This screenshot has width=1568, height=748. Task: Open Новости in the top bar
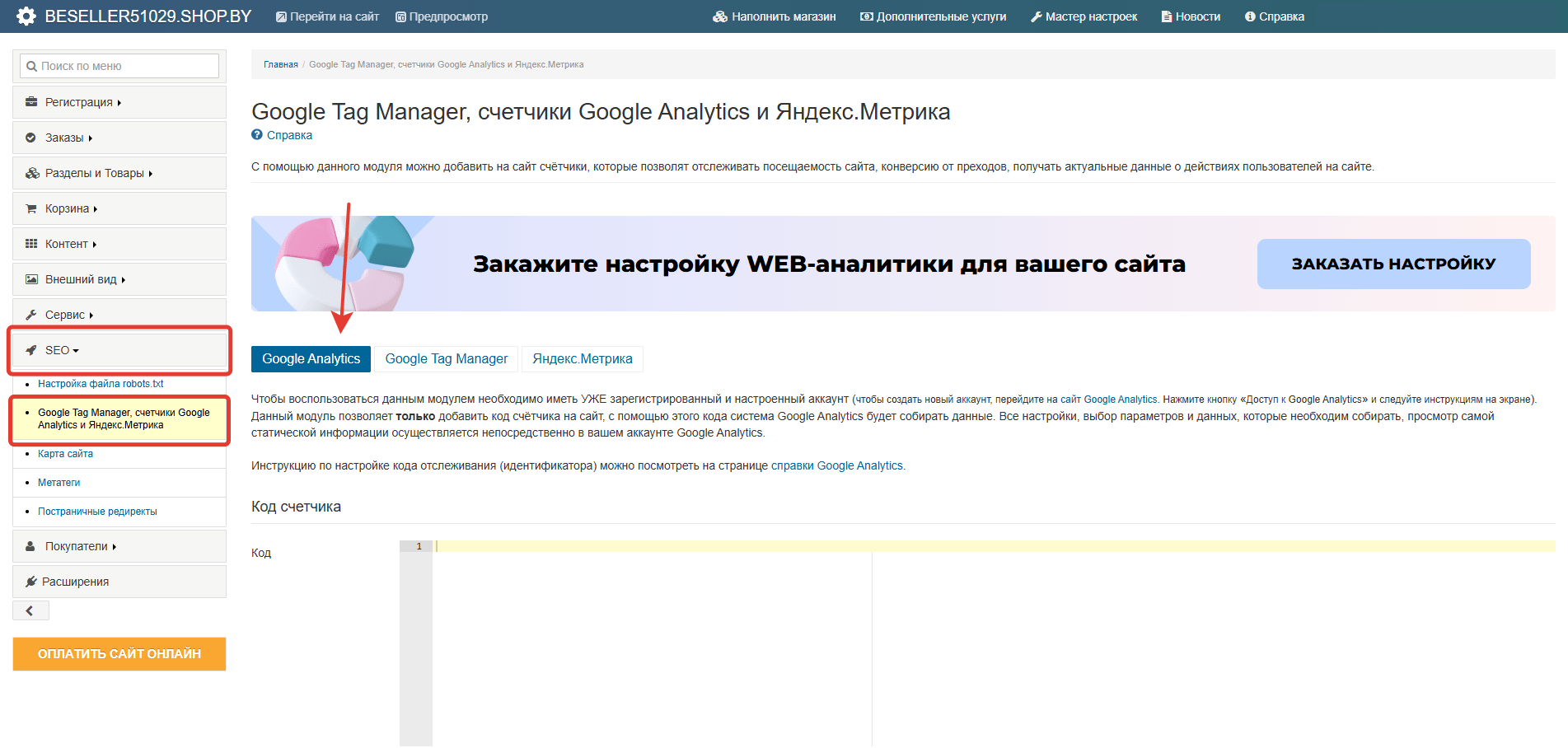[1191, 16]
